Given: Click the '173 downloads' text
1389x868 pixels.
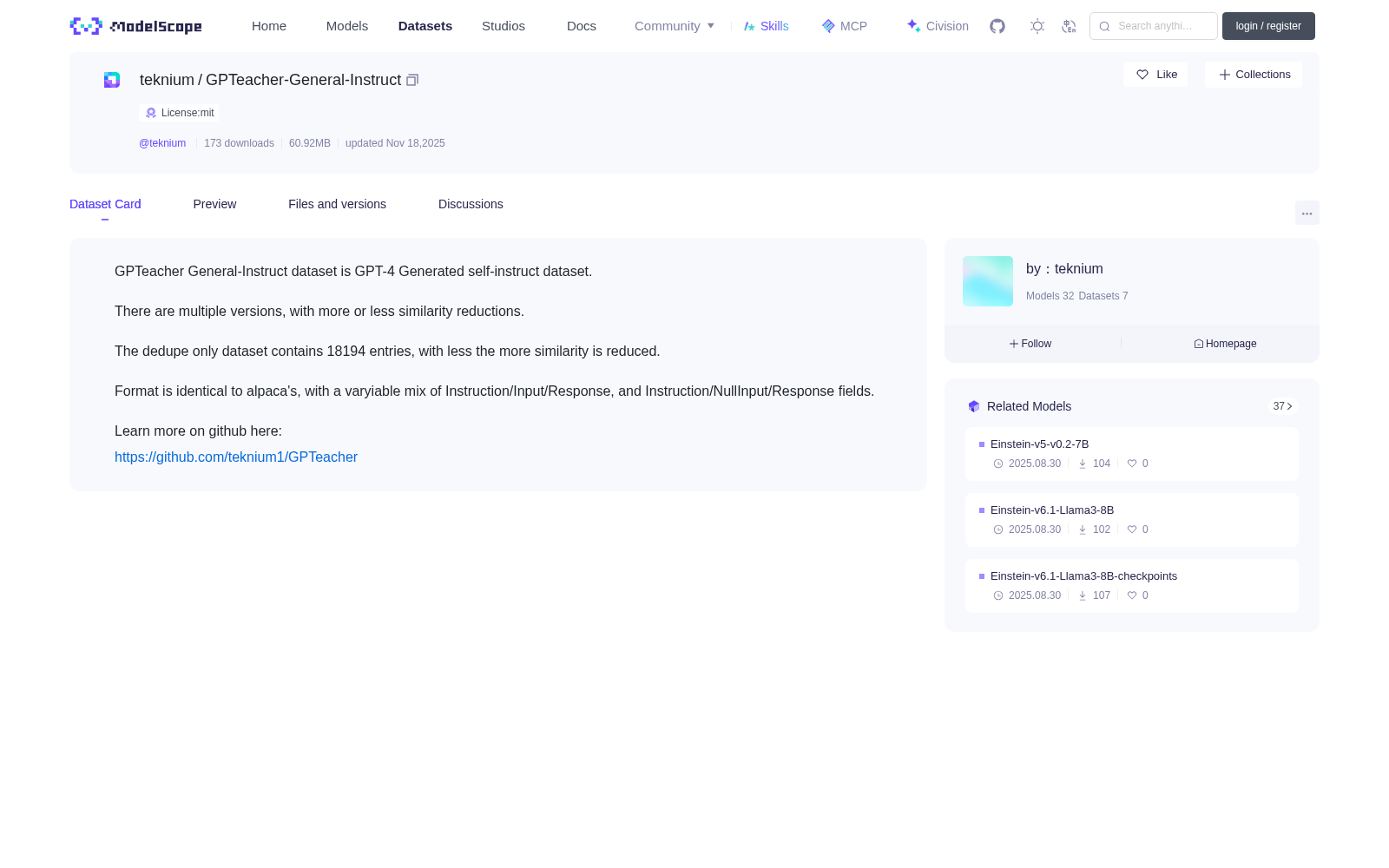Looking at the screenshot, I should (239, 143).
